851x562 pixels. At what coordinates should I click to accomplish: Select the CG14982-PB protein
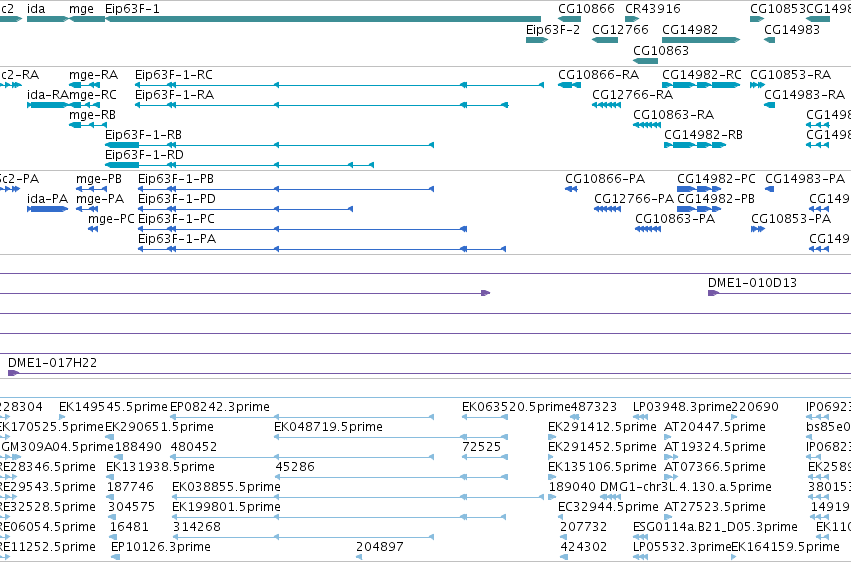(x=697, y=209)
